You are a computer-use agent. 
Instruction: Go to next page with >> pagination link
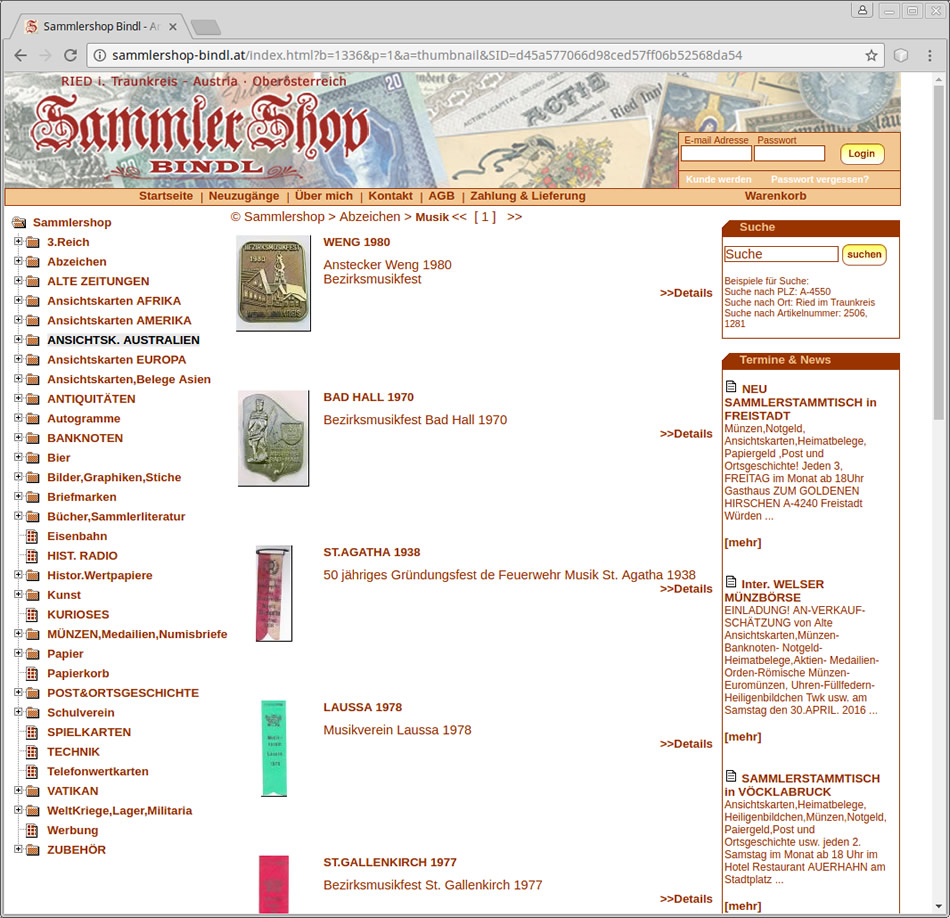coord(514,217)
